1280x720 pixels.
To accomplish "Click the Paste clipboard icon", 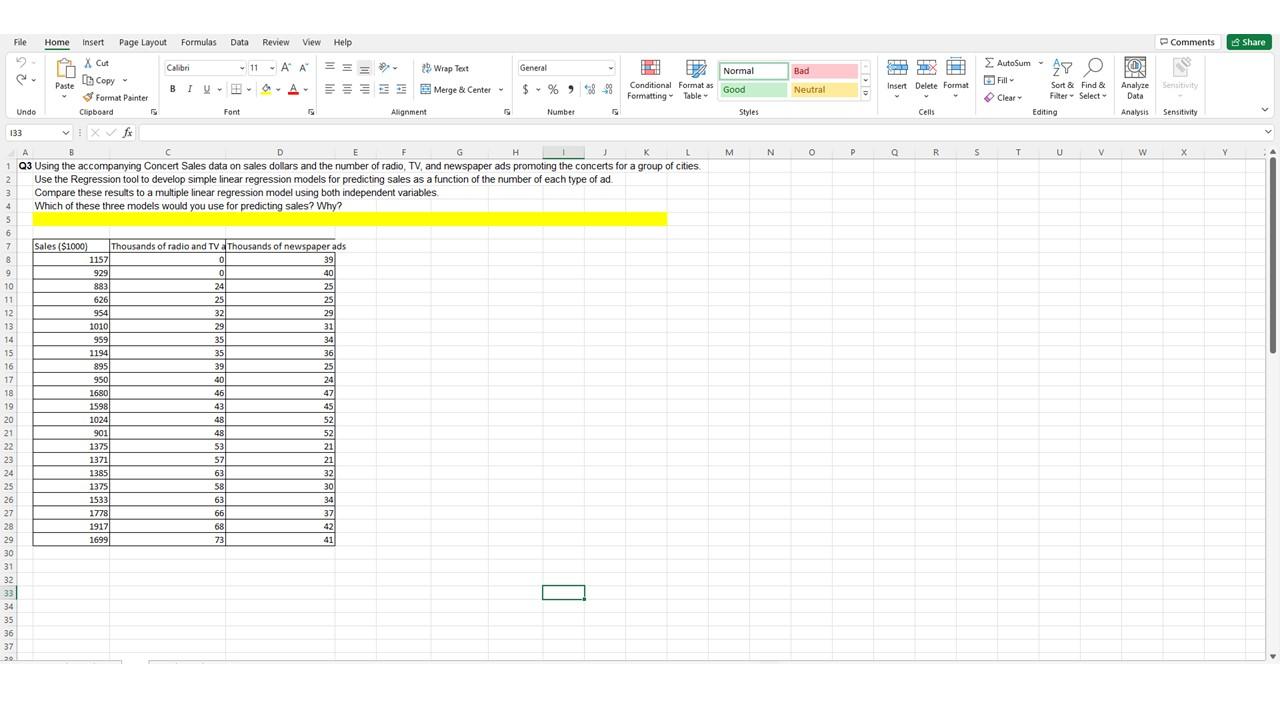I will click(x=65, y=69).
